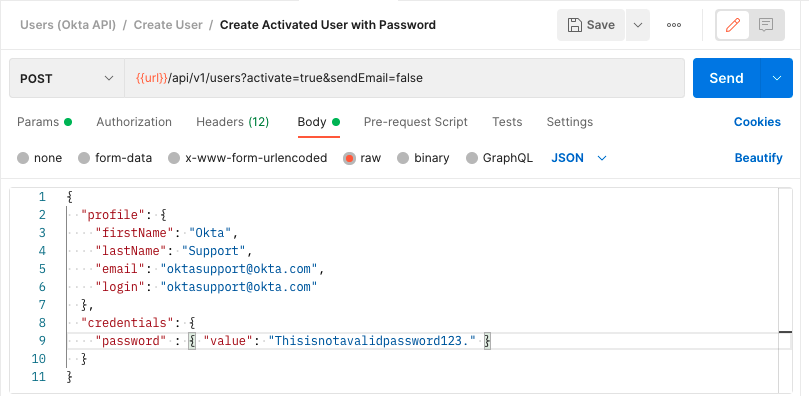Select the Body tab
Viewport: 809px width, 396px height.
(318, 122)
